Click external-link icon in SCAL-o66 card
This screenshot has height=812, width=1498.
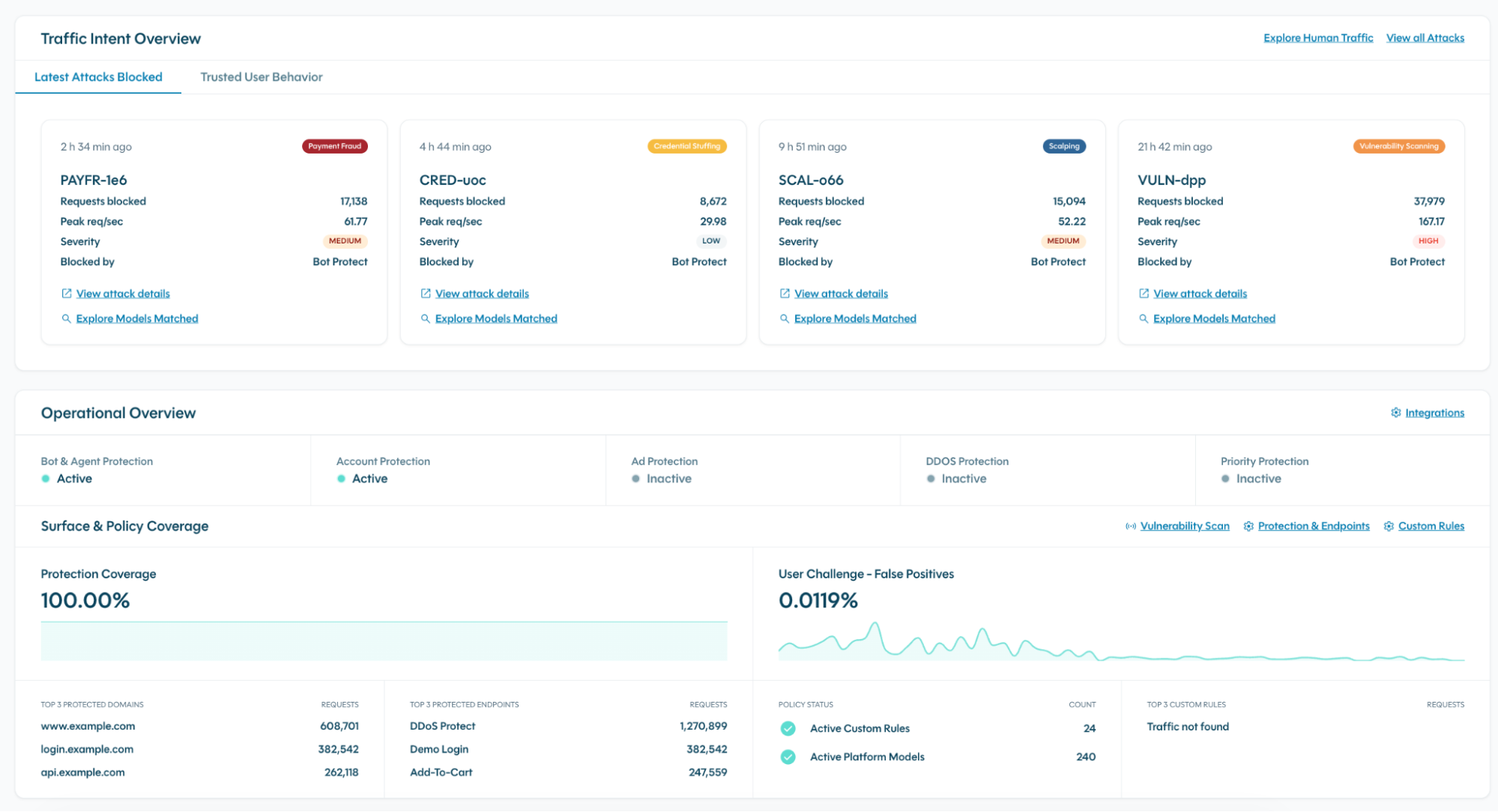point(784,294)
